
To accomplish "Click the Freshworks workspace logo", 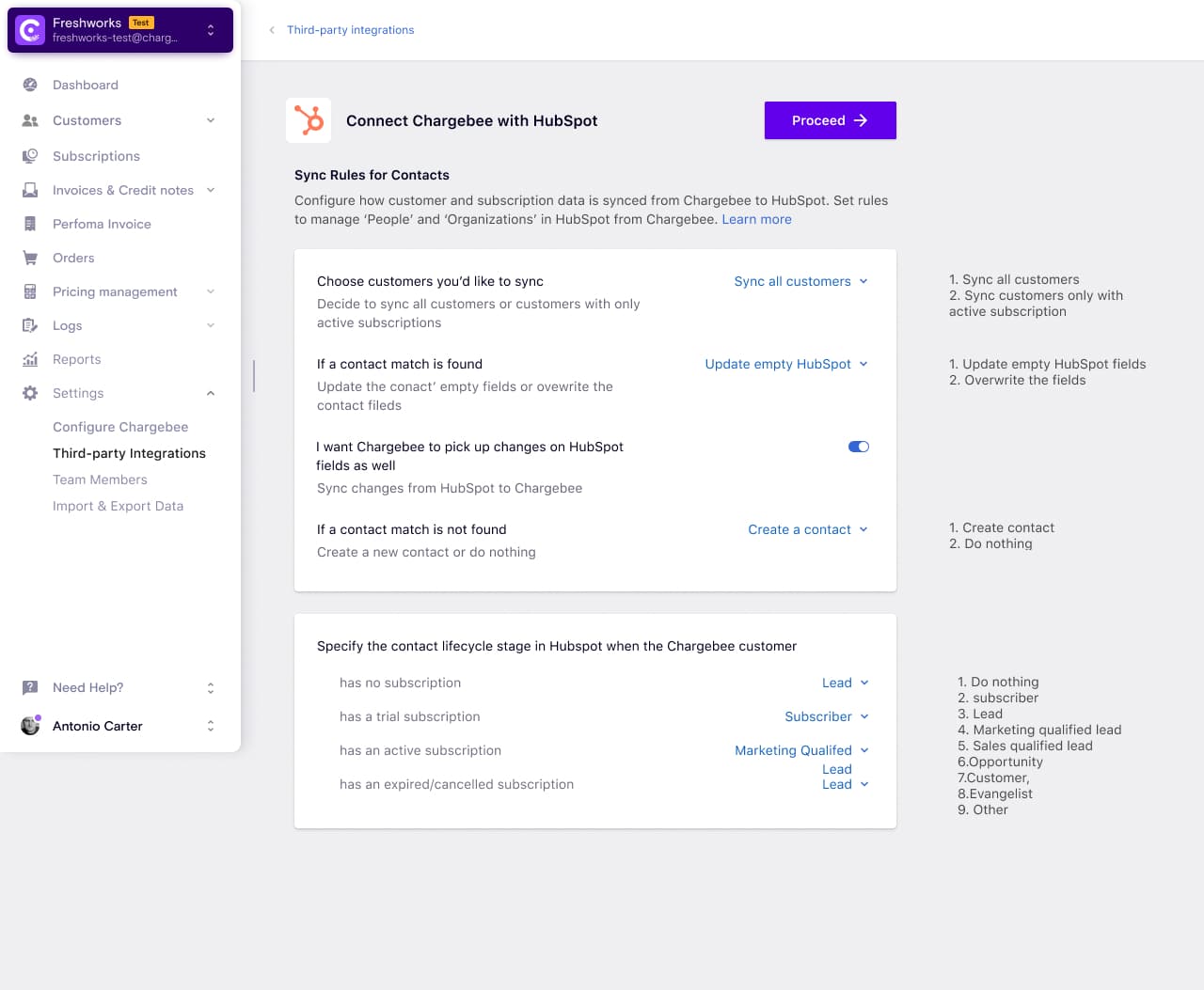I will point(27,31).
